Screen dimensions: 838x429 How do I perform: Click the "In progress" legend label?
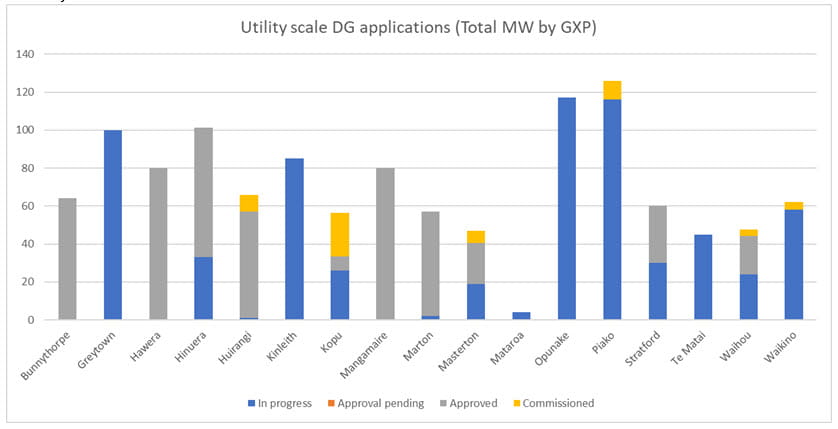coord(285,403)
